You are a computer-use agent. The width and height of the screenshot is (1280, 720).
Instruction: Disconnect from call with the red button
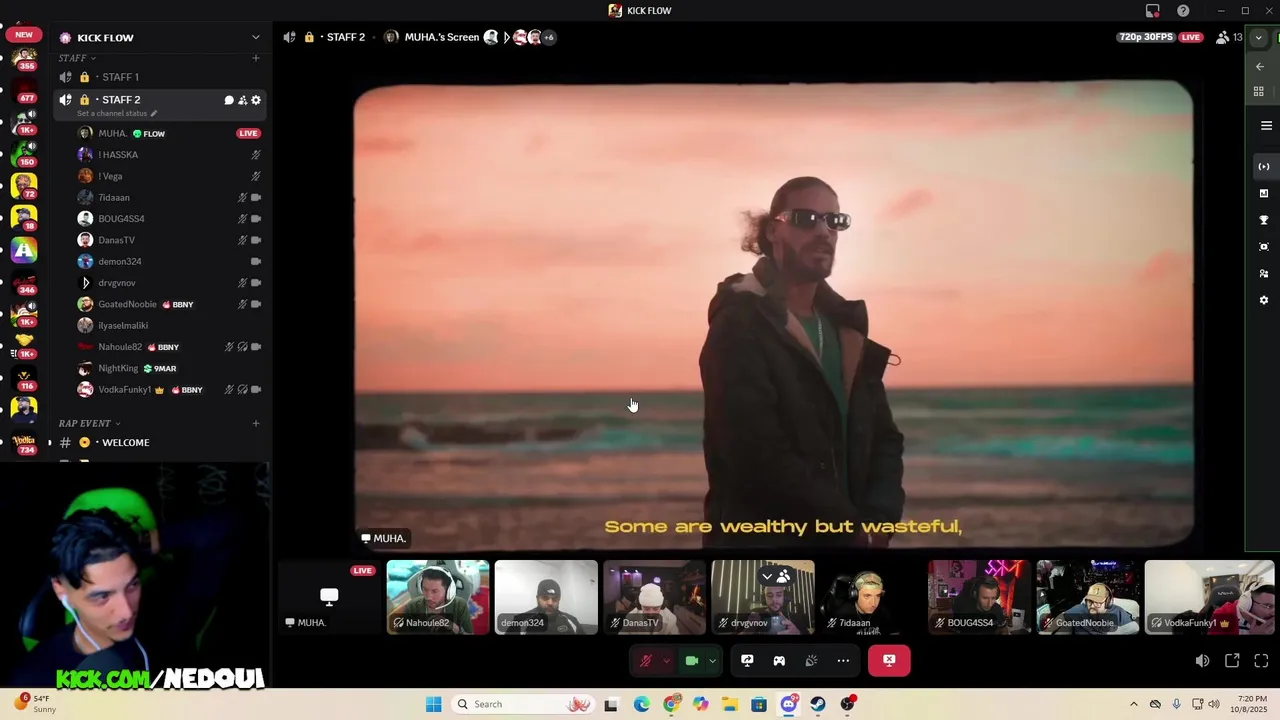click(889, 661)
